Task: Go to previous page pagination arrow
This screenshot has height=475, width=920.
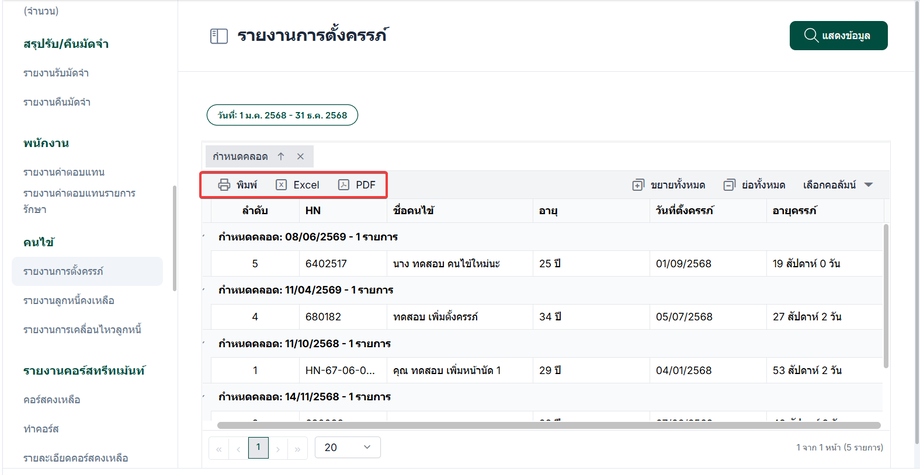Action: [238, 449]
